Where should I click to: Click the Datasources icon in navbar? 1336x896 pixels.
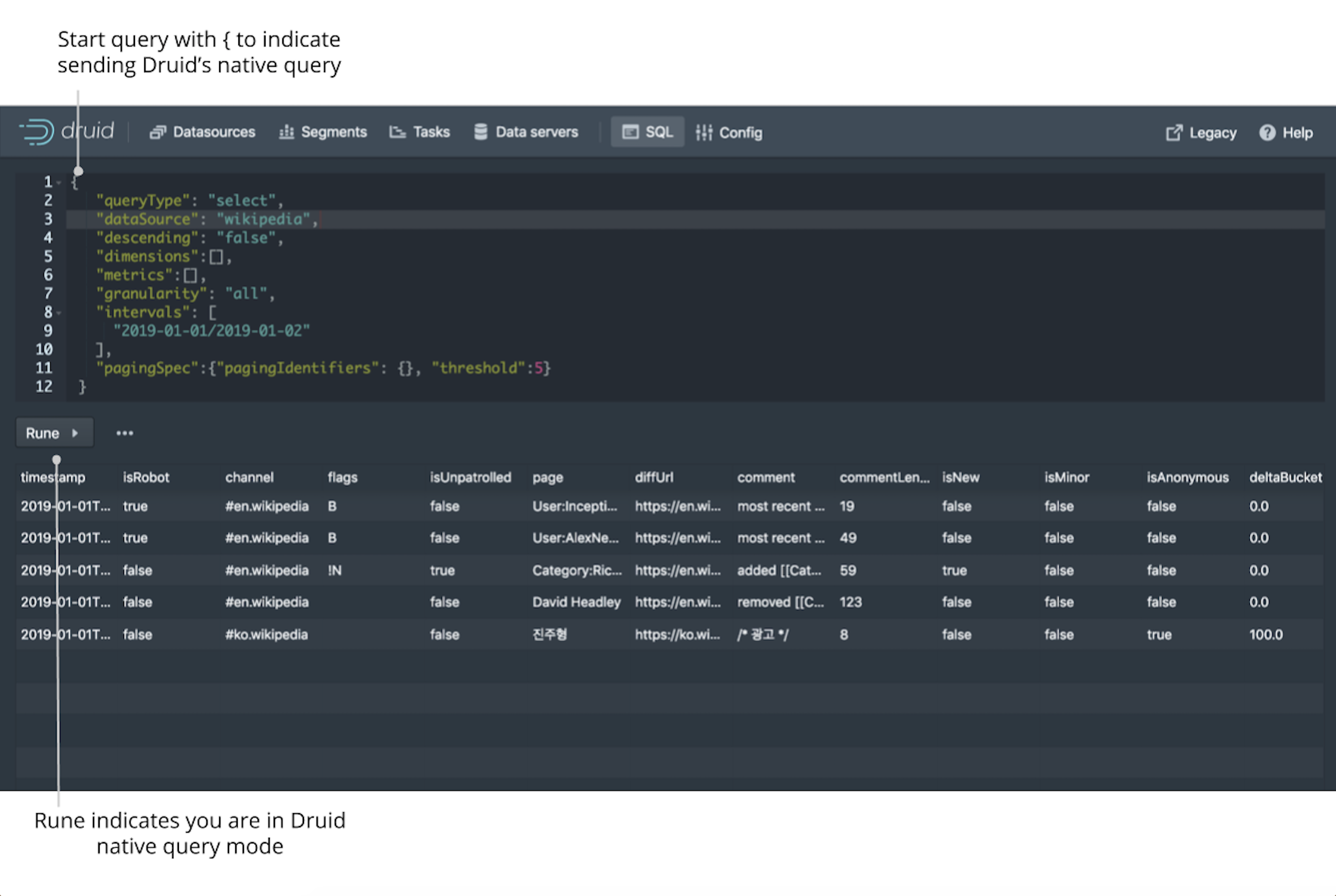point(158,132)
